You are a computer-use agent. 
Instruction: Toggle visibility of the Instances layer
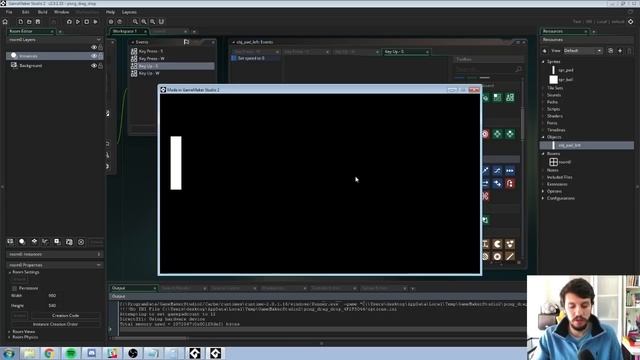[x=94, y=56]
